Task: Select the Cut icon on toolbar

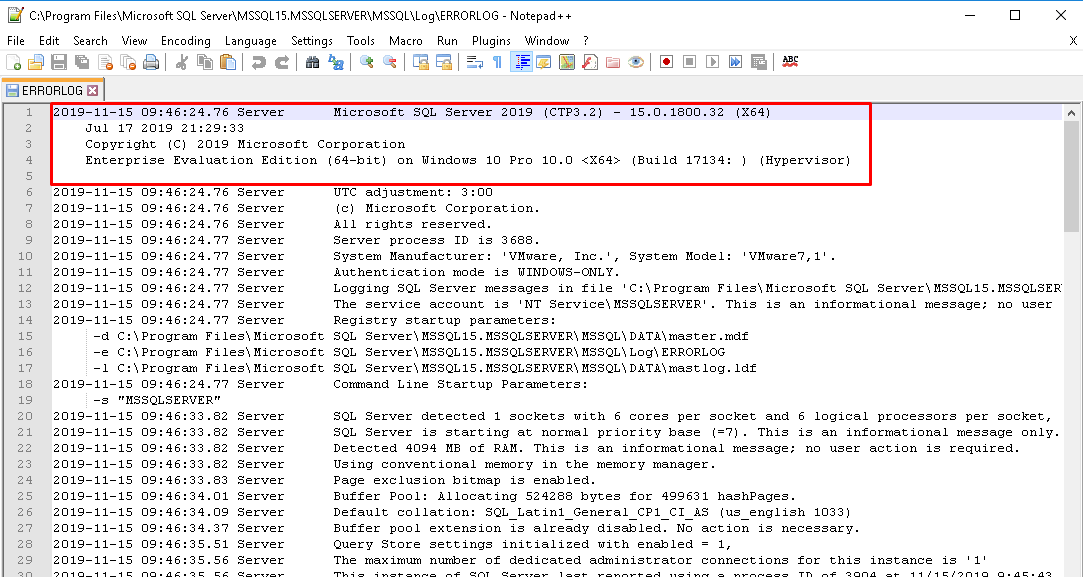Action: 181,62
